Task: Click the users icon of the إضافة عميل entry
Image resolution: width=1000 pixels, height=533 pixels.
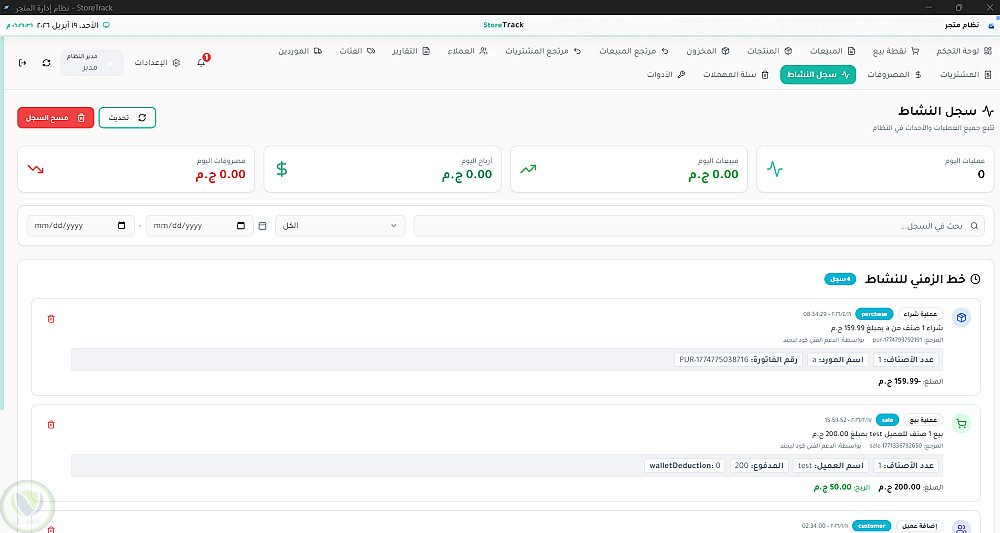Action: (x=961, y=528)
